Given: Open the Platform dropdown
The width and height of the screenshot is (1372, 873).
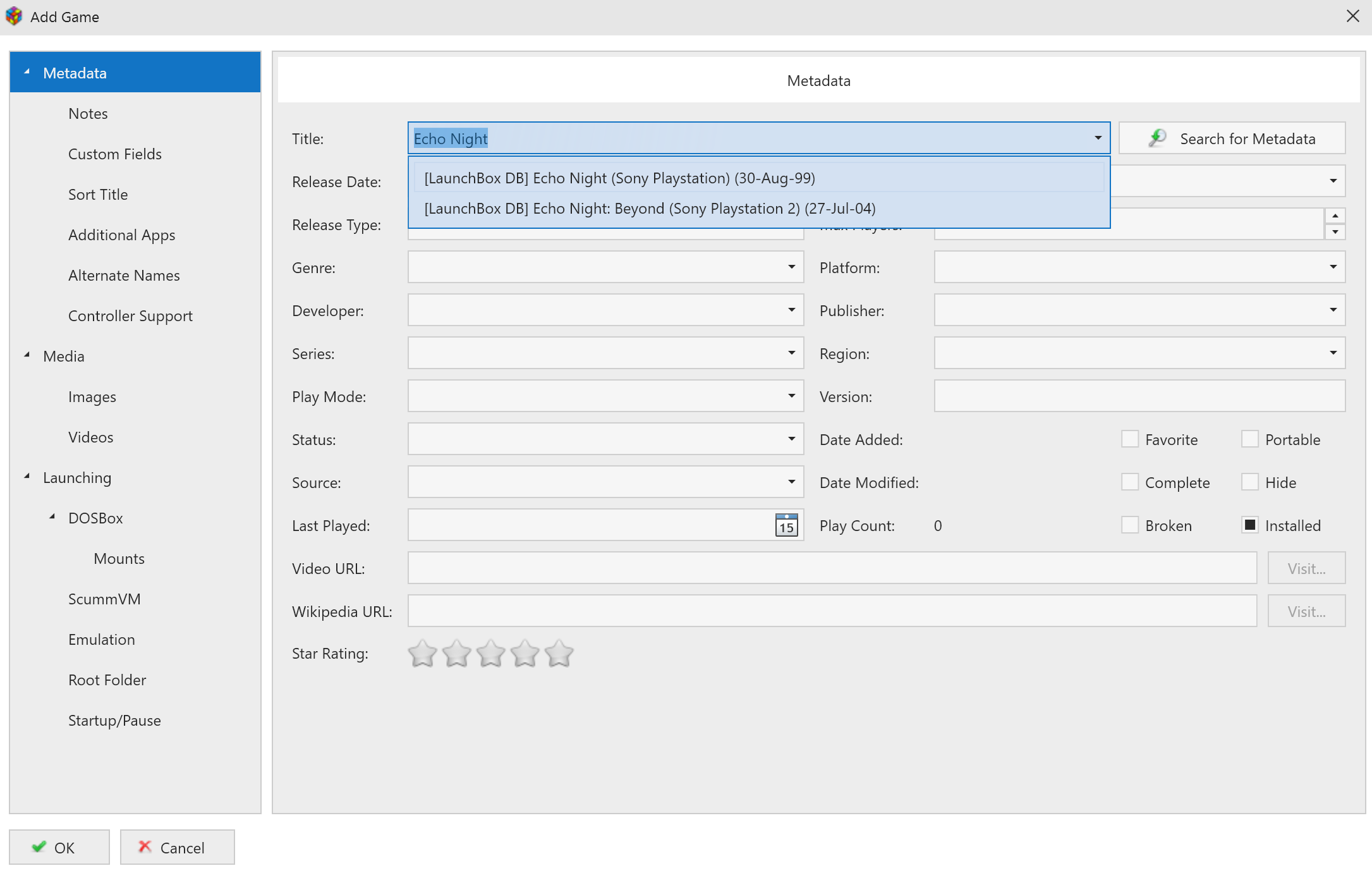Looking at the screenshot, I should point(1333,267).
